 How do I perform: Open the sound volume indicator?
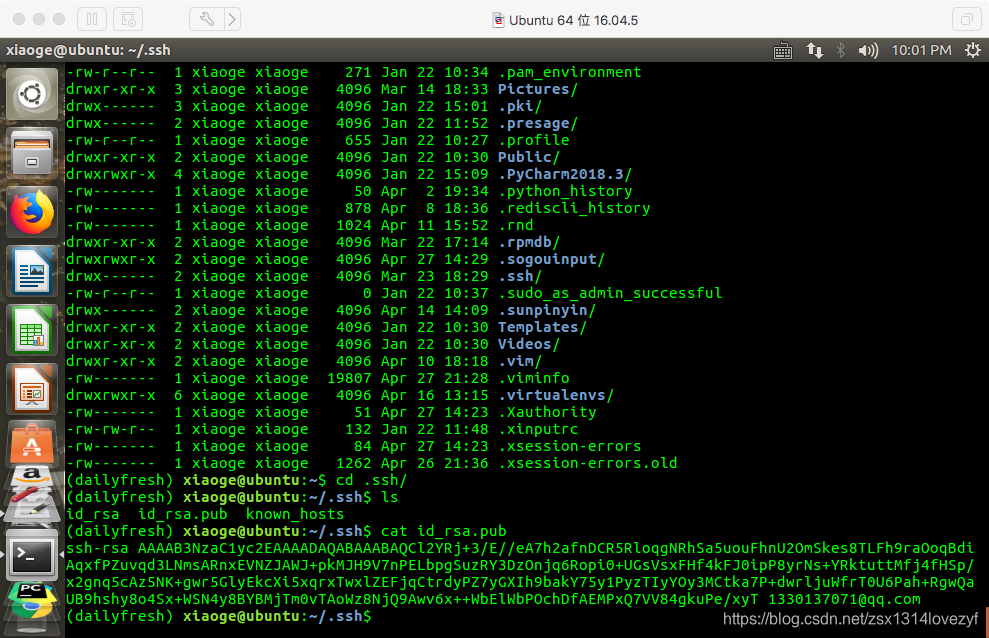[868, 50]
